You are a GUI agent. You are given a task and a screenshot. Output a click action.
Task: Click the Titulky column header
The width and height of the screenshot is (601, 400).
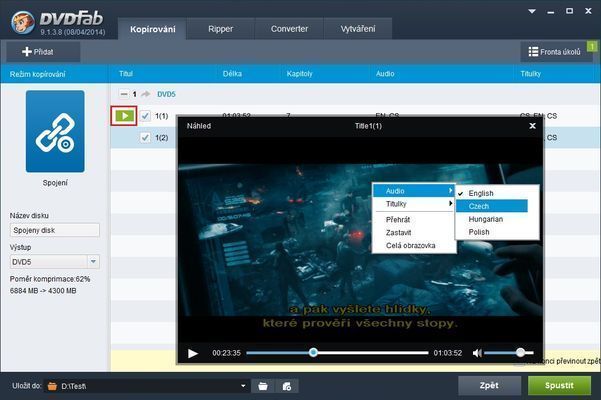click(530, 74)
